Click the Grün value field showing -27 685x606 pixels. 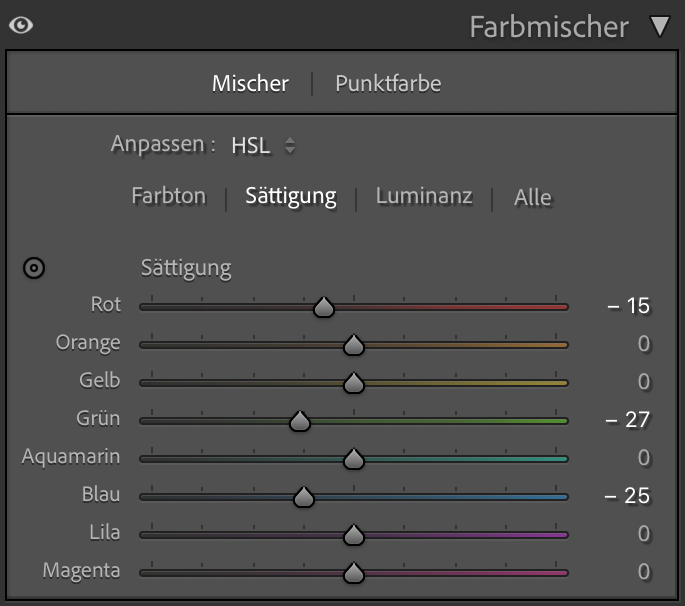[628, 420]
